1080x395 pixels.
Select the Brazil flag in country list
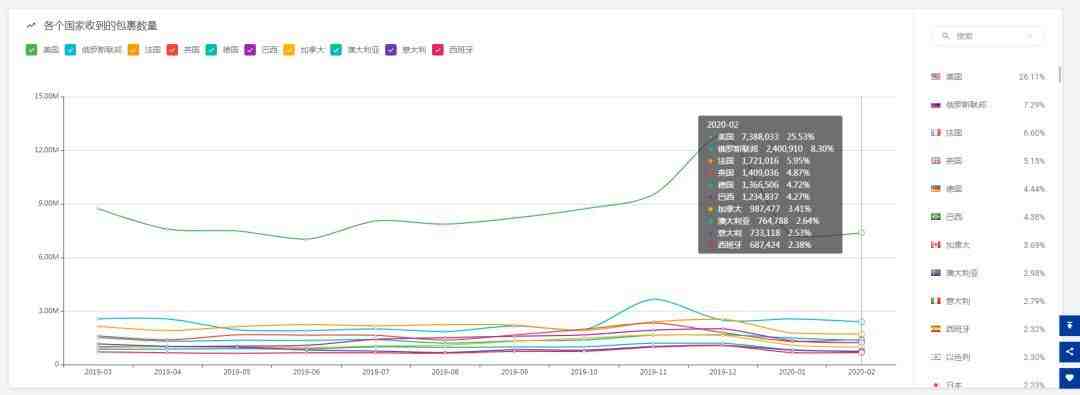click(935, 216)
